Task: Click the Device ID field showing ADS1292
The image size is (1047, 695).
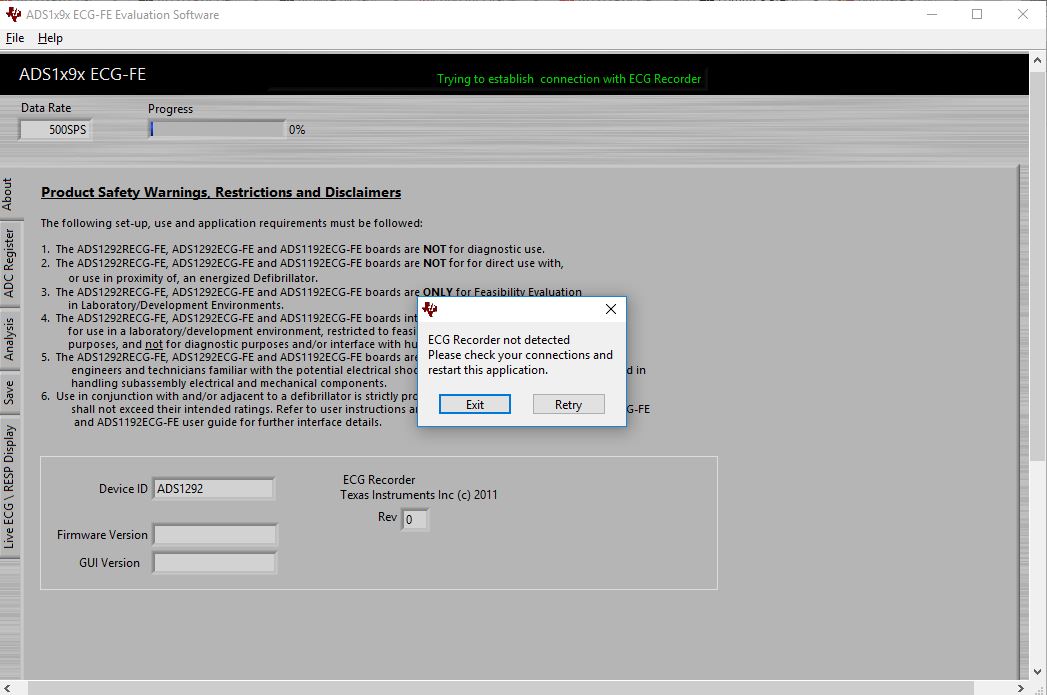Action: tap(214, 489)
